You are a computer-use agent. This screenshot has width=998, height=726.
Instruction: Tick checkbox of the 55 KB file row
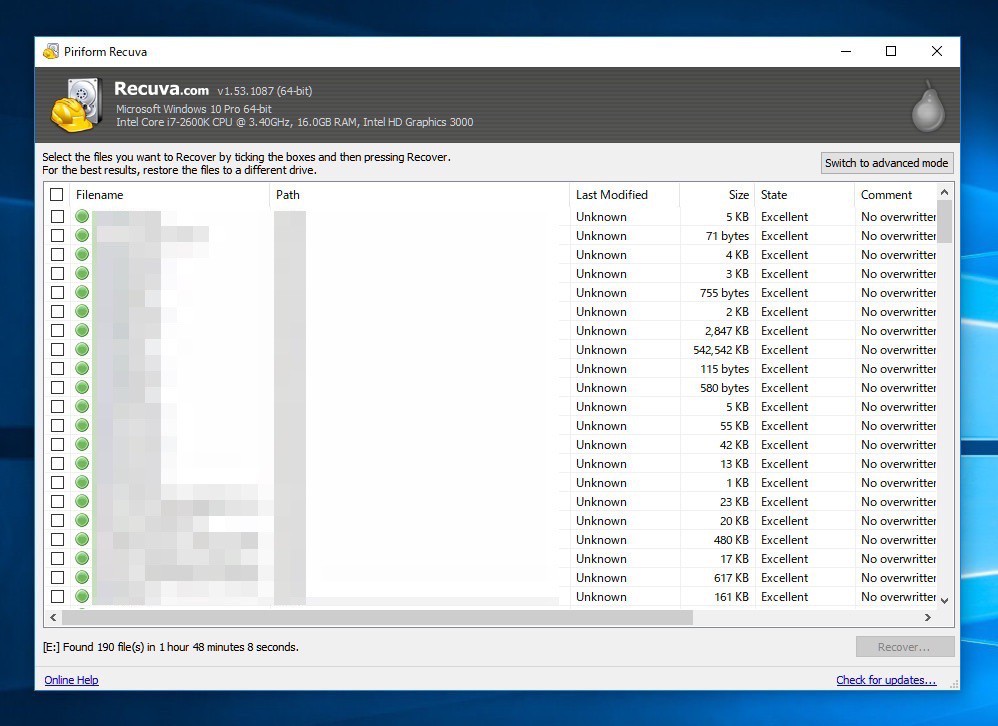tap(57, 425)
